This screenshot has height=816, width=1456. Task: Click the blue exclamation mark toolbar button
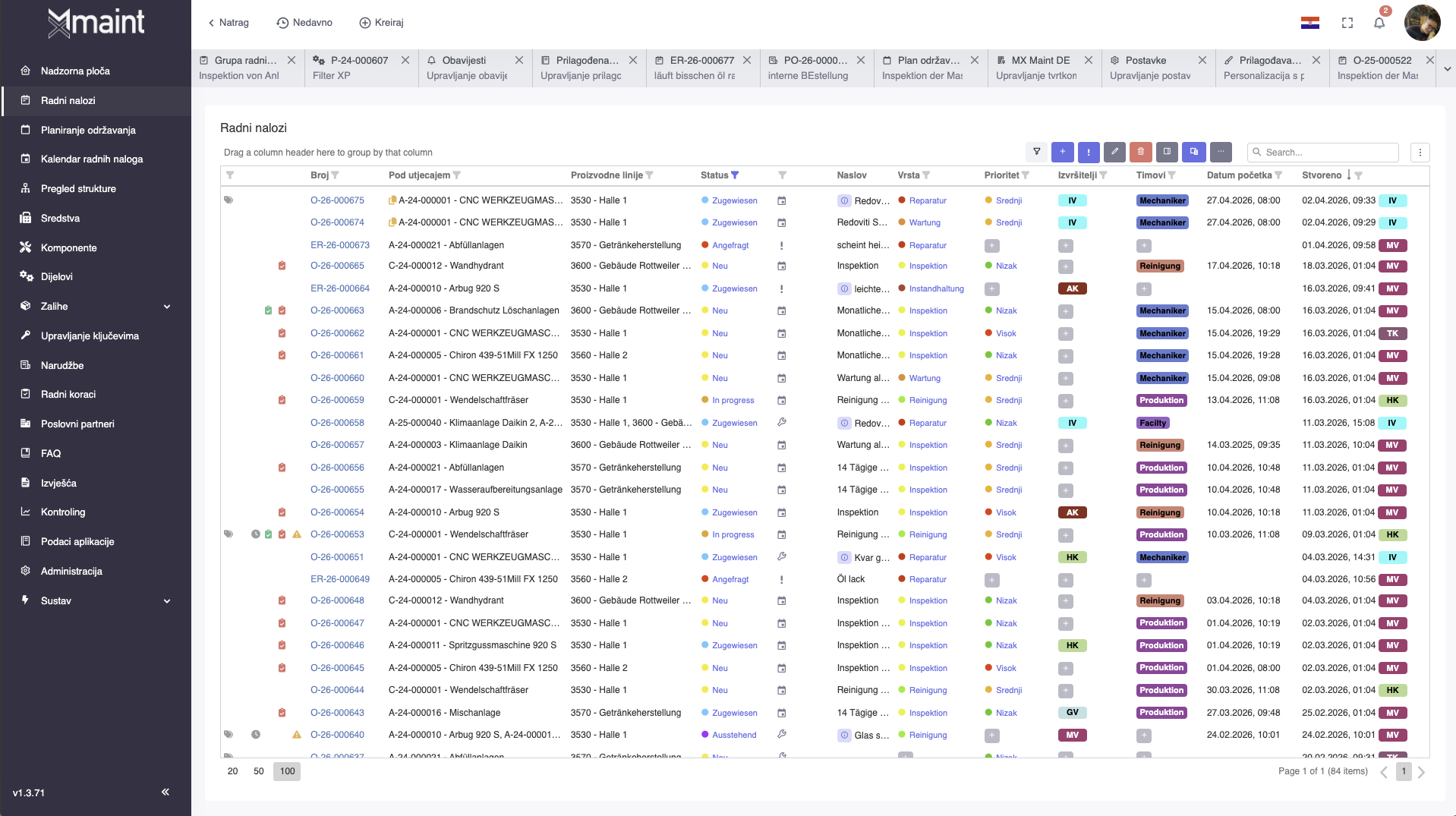tap(1088, 152)
